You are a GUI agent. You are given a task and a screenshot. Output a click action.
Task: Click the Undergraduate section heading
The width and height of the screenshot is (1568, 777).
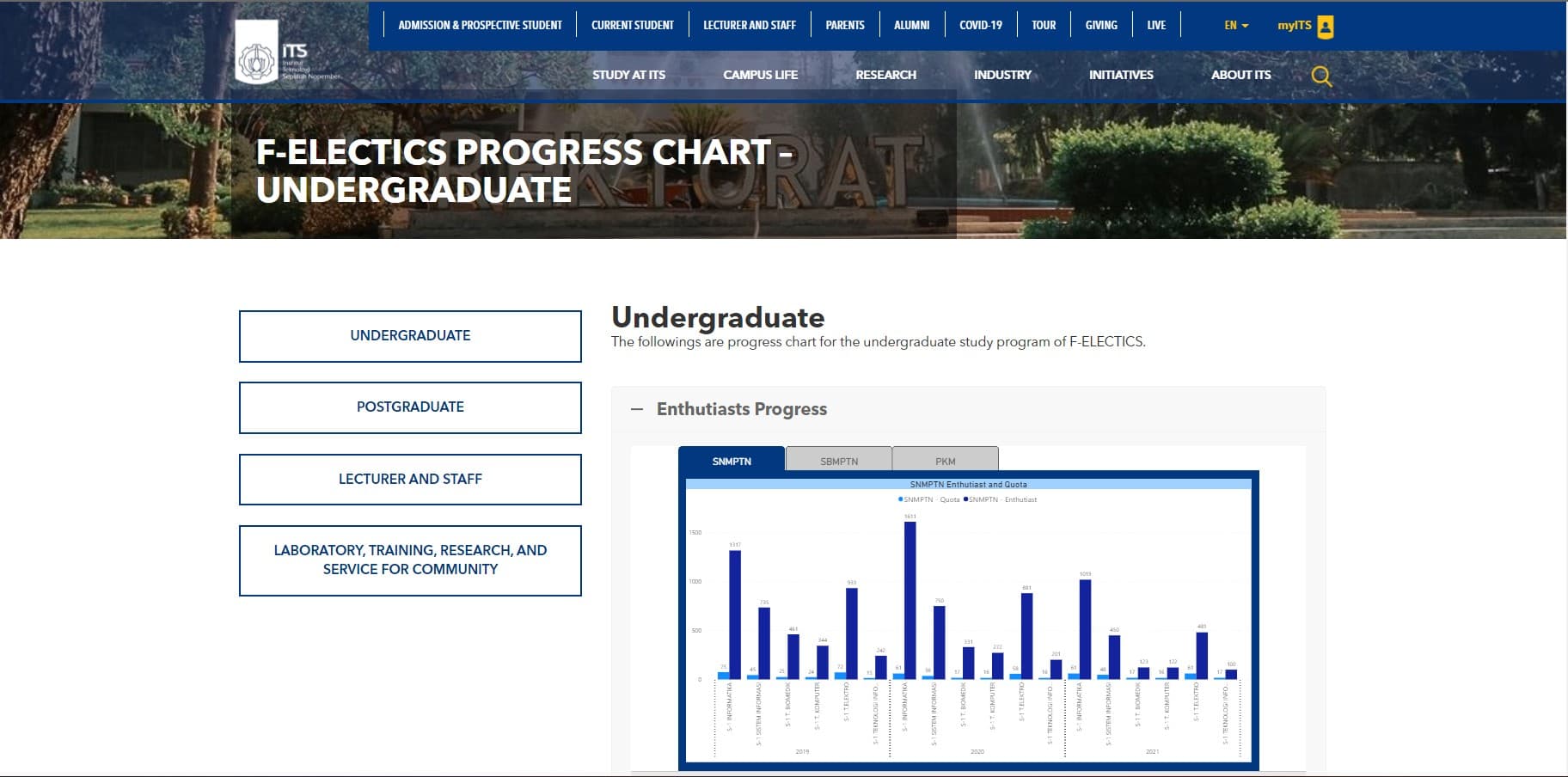[718, 317]
